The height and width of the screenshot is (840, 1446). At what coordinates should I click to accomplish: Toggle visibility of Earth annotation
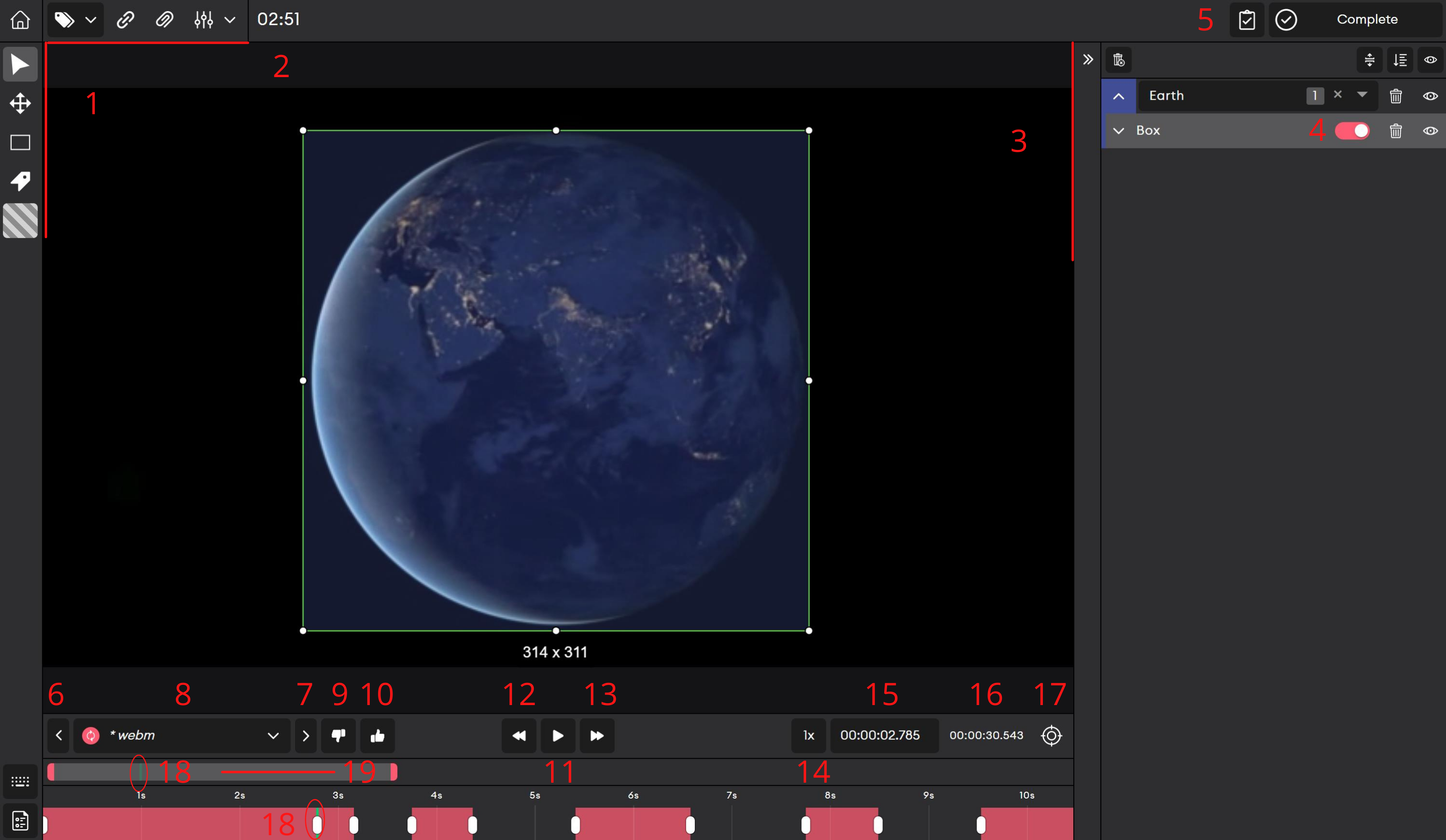click(1430, 96)
